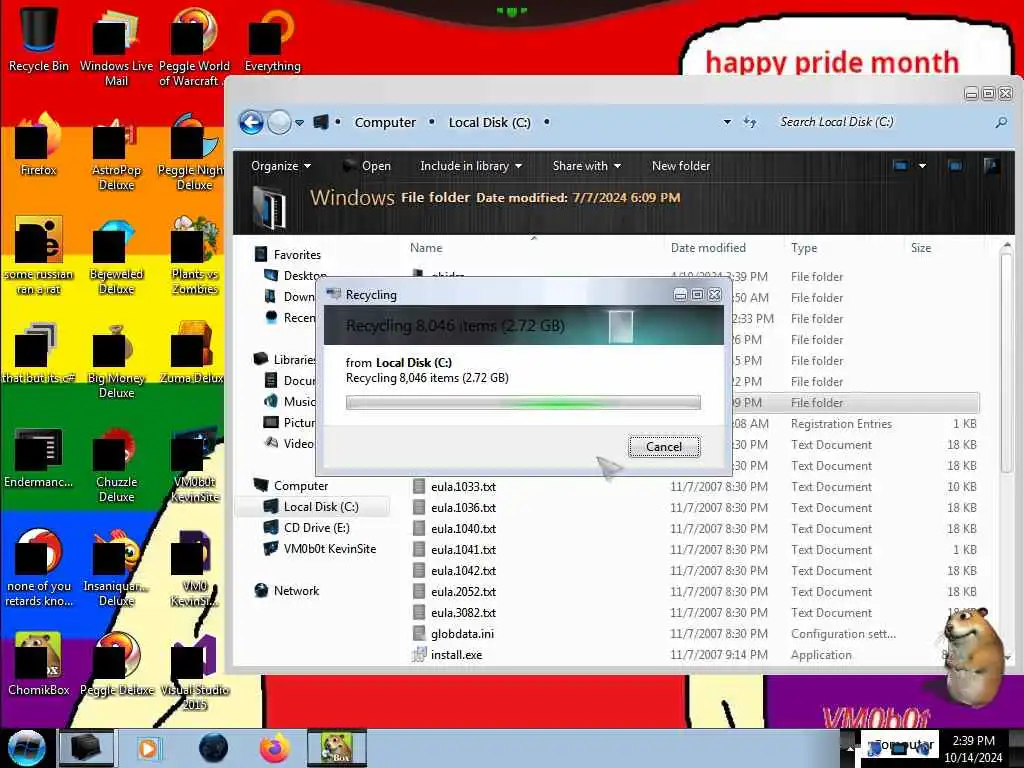Open Insaniquarium Deluxe desktop icon
The height and width of the screenshot is (768, 1024).
(x=116, y=568)
